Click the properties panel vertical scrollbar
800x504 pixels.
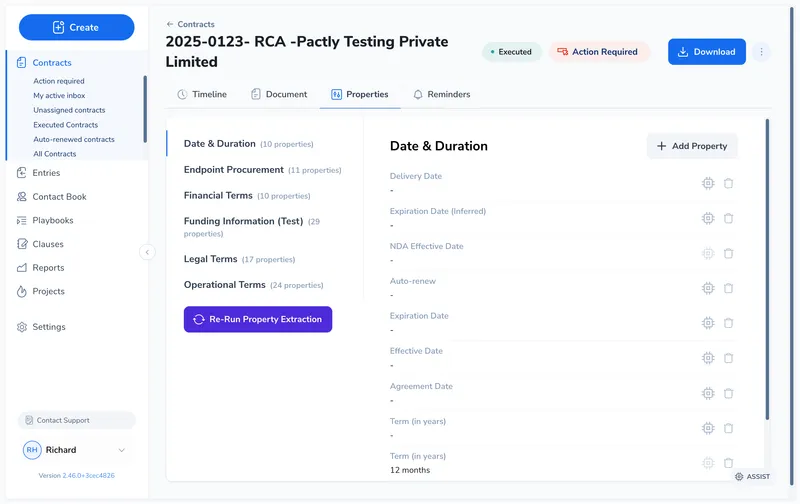(767, 270)
